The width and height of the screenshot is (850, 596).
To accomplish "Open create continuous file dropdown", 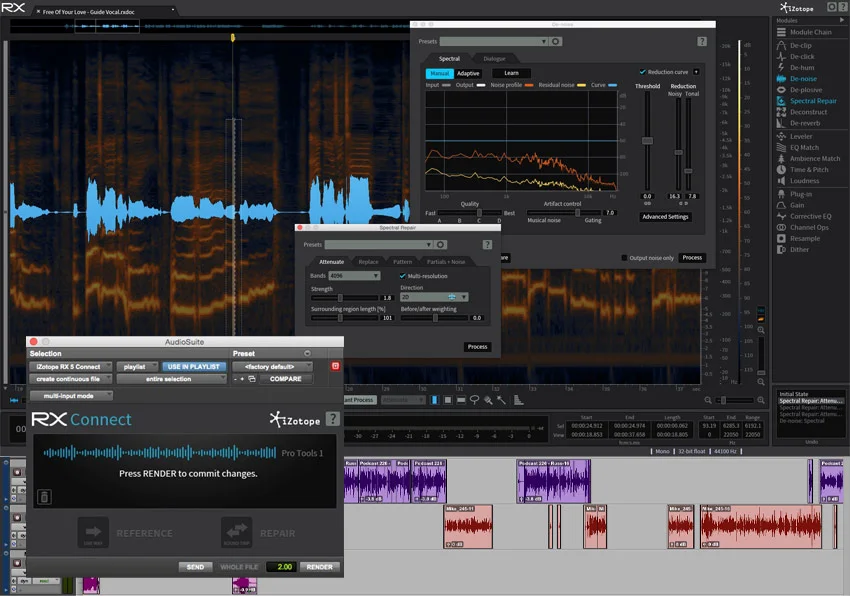I will [70, 379].
